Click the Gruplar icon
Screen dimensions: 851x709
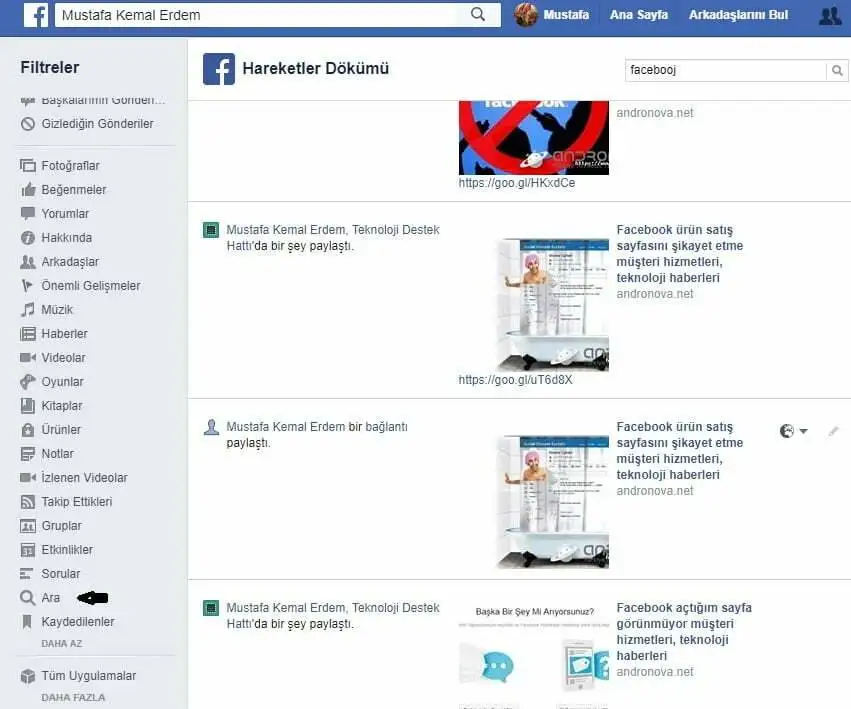28,526
